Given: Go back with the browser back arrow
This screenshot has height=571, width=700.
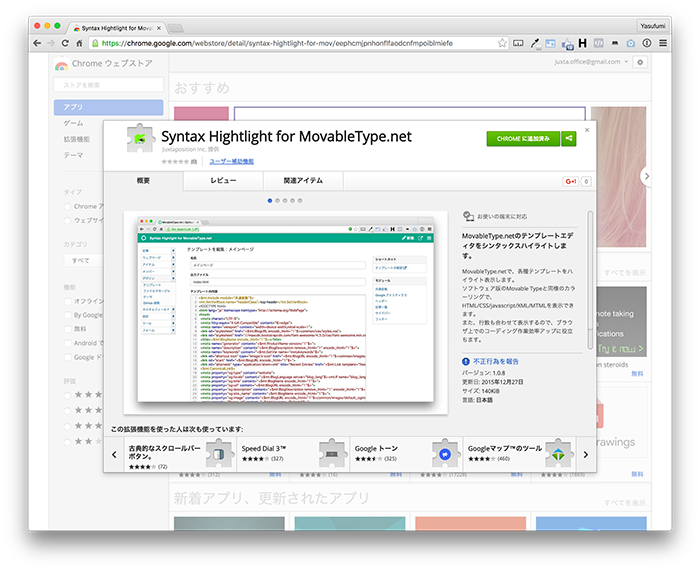Looking at the screenshot, I should point(38,43).
